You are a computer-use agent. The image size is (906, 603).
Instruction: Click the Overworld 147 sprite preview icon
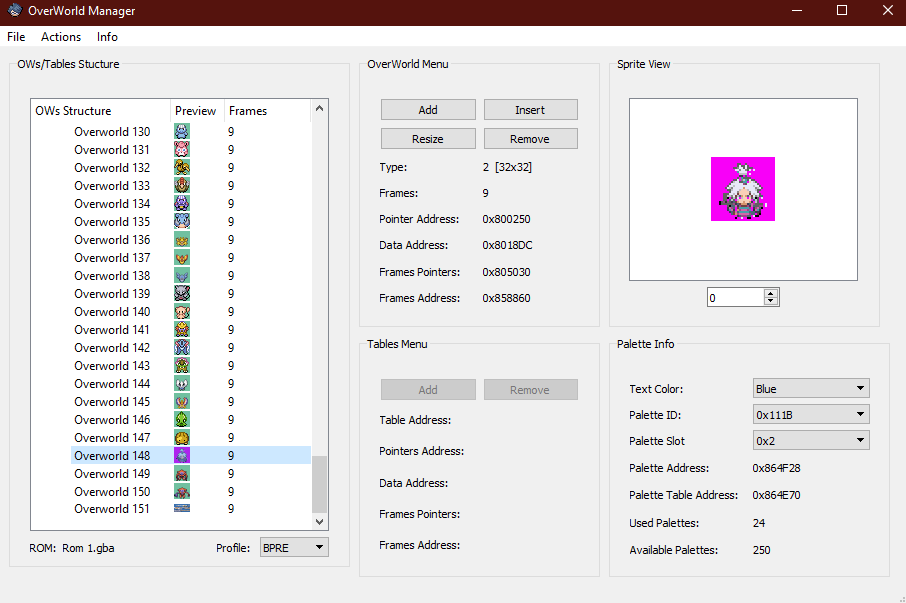click(182, 438)
